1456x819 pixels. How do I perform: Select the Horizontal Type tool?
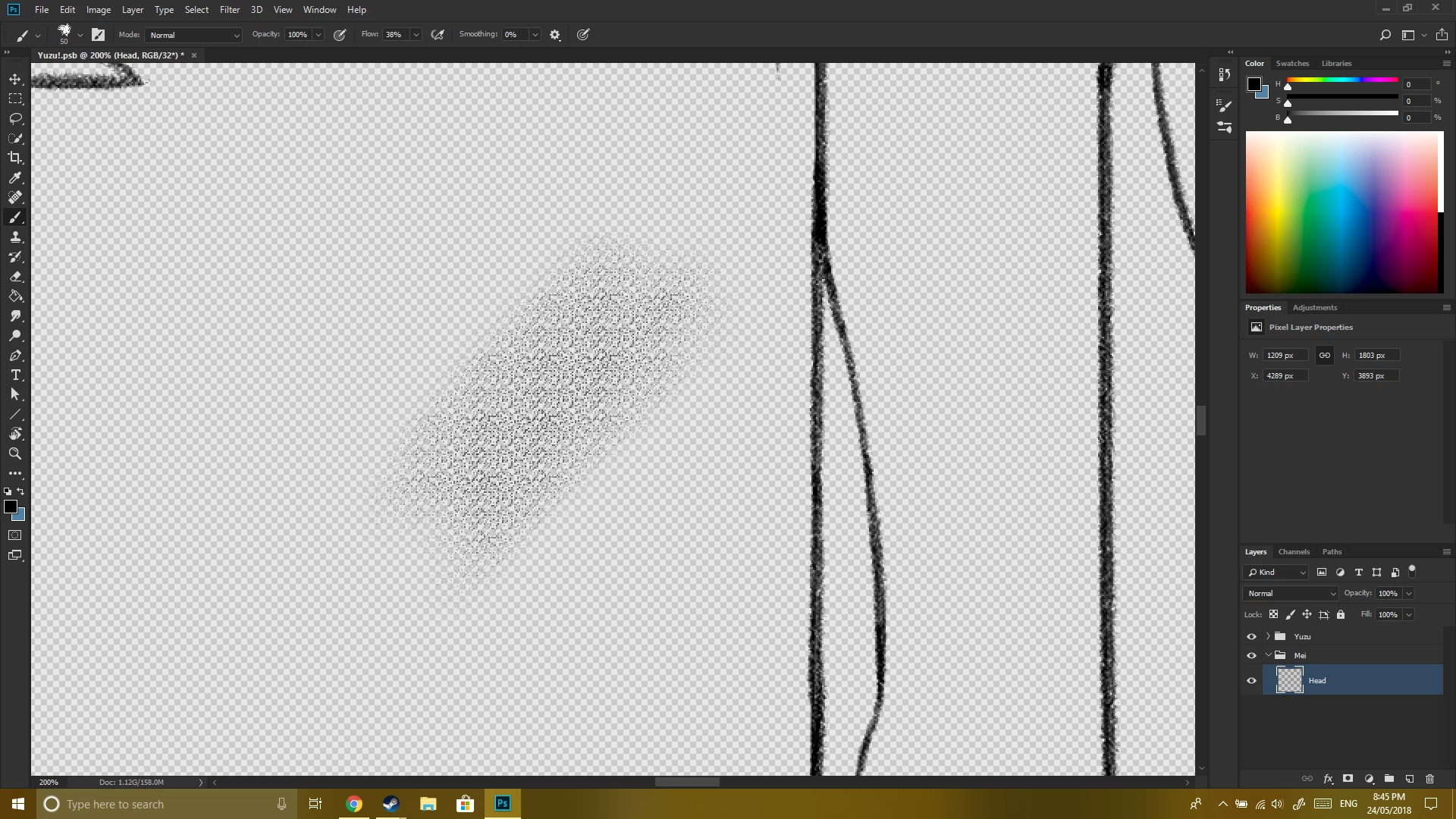pos(15,375)
